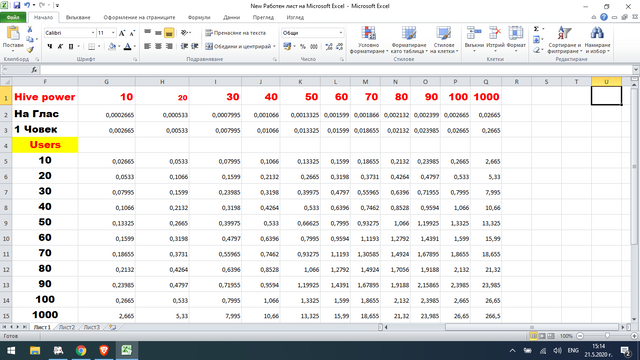The height and width of the screenshot is (360, 640).
Task: Apply percent style (%)
Action: click(x=303, y=47)
